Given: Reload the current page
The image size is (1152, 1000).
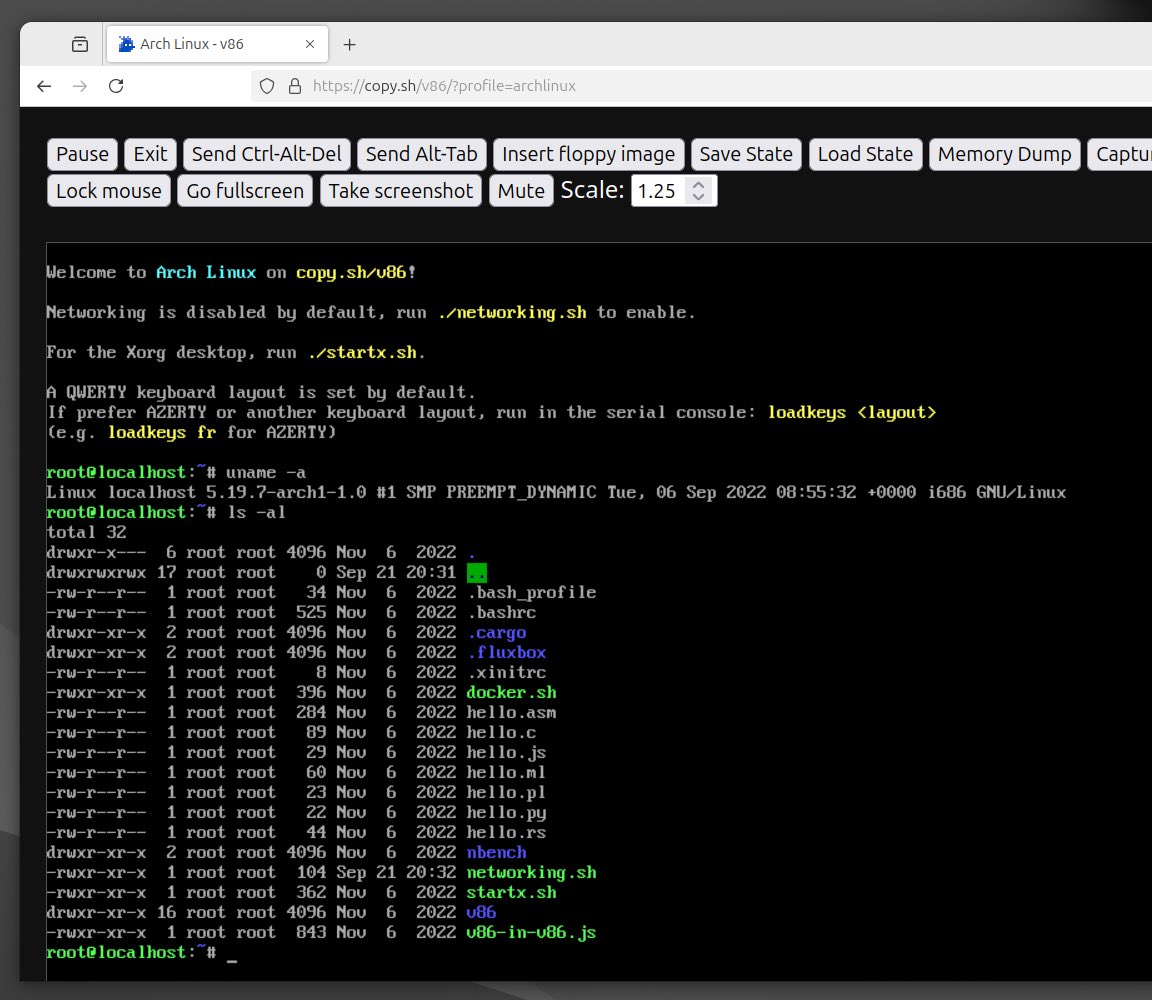Looking at the screenshot, I should point(116,86).
